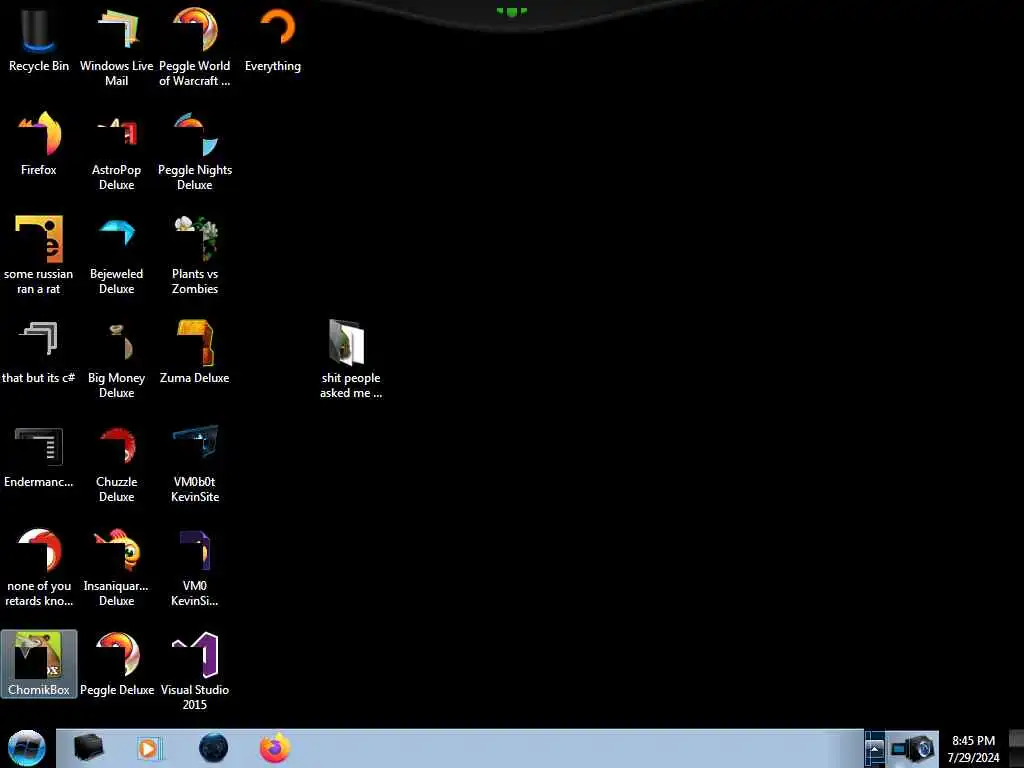This screenshot has height=768, width=1024.
Task: Select the VM0b0t KevinSite shortcut
Action: click(x=195, y=464)
